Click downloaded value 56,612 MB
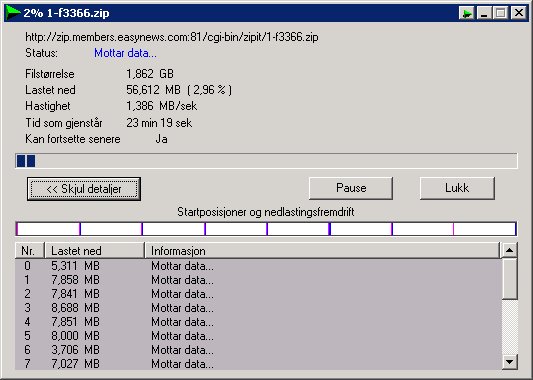The height and width of the screenshot is (380, 533). point(153,90)
